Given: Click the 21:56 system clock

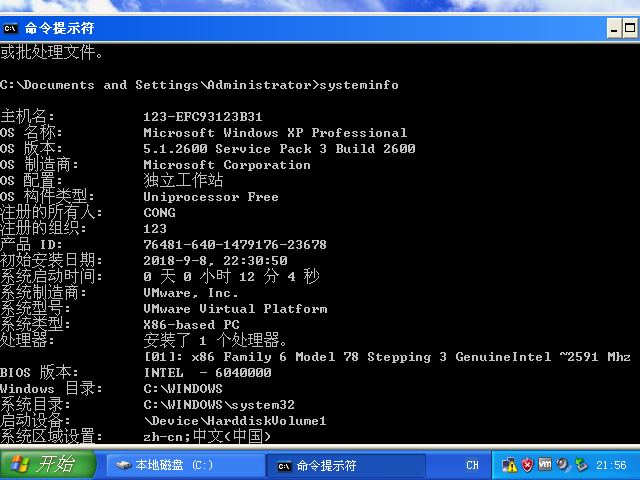Looking at the screenshot, I should [611, 465].
